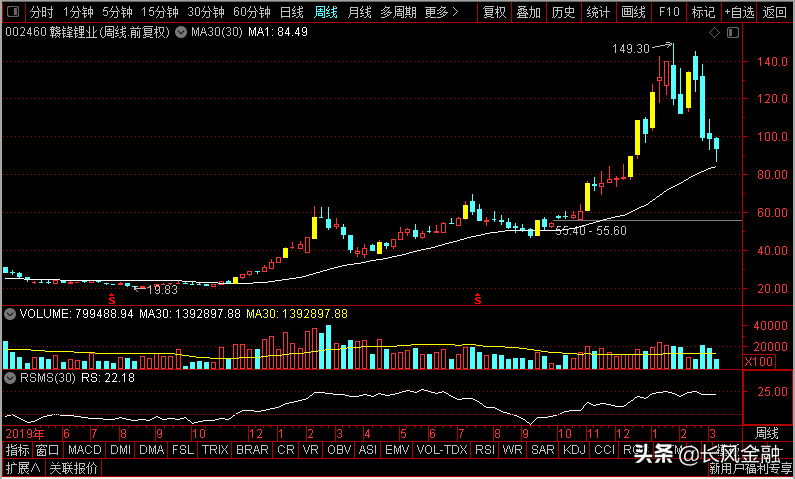
Task: Open the F10 company info
Action: point(669,13)
